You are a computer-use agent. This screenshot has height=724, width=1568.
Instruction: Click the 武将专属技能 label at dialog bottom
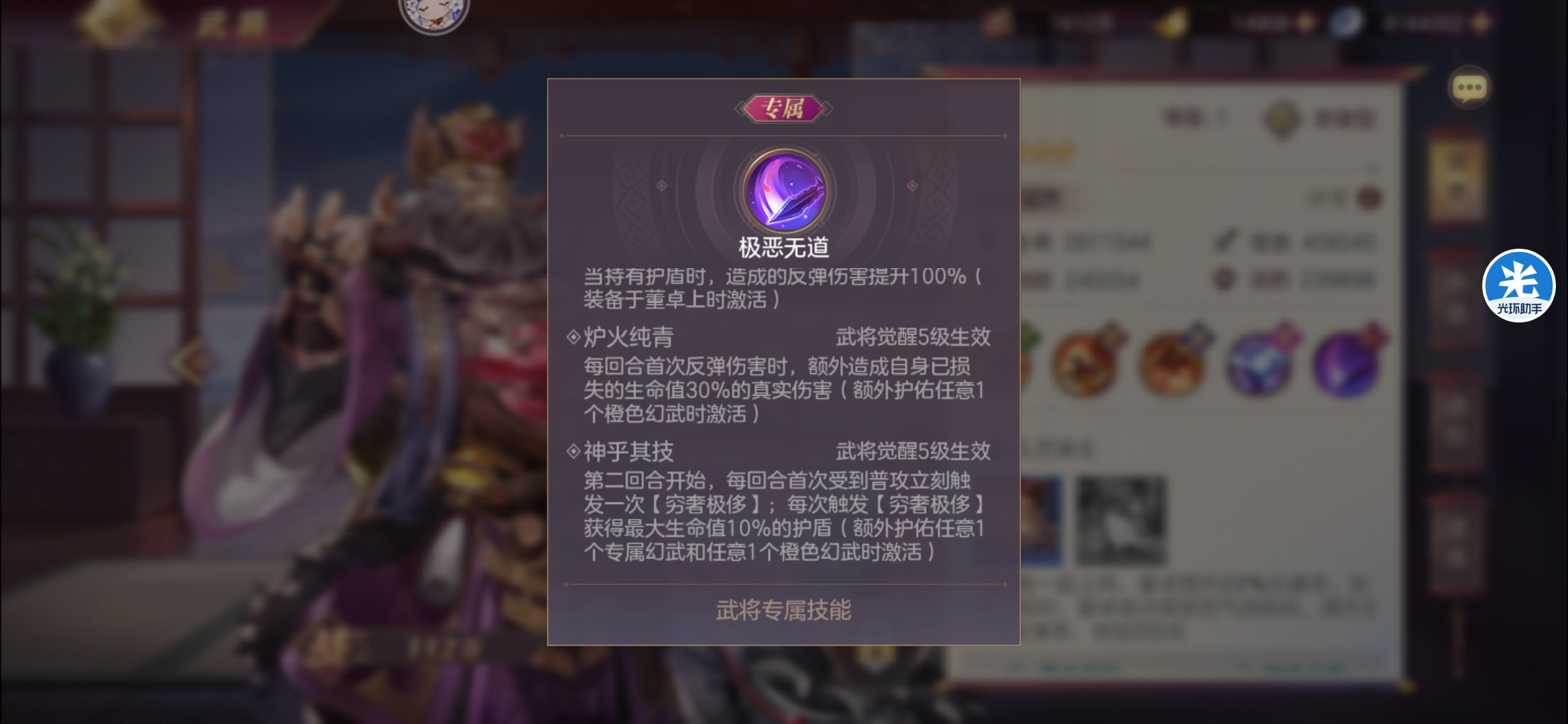pyautogui.click(x=783, y=611)
